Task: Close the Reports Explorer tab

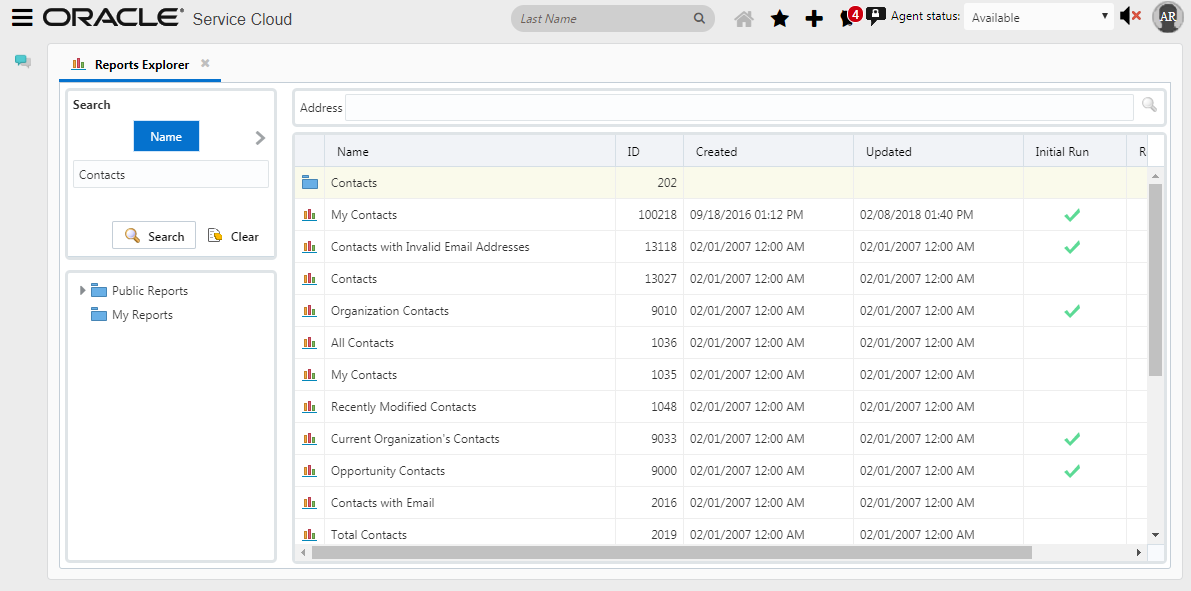Action: [205, 64]
